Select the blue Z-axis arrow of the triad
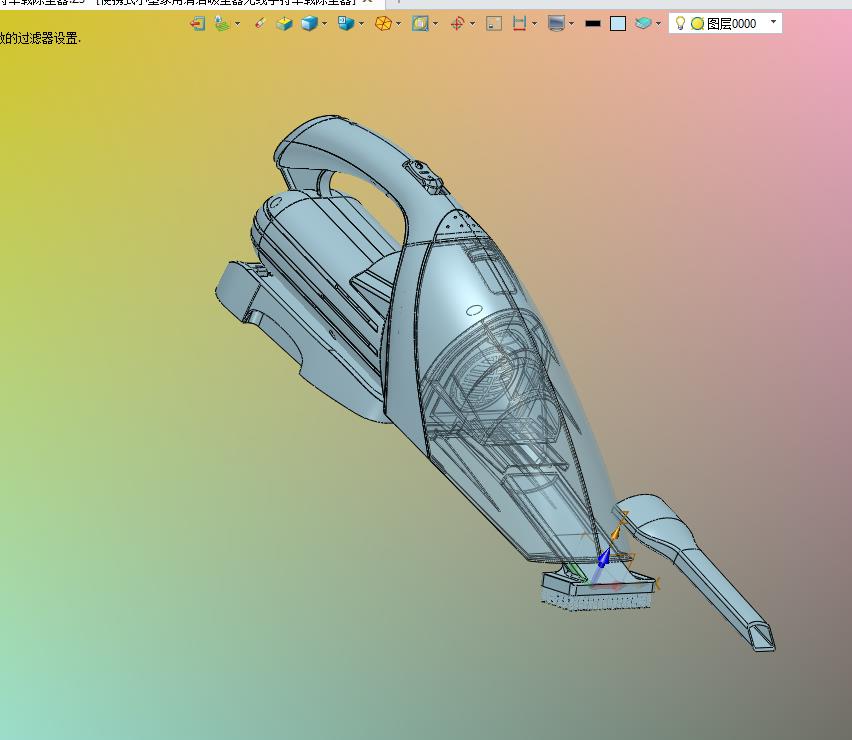 coord(603,559)
